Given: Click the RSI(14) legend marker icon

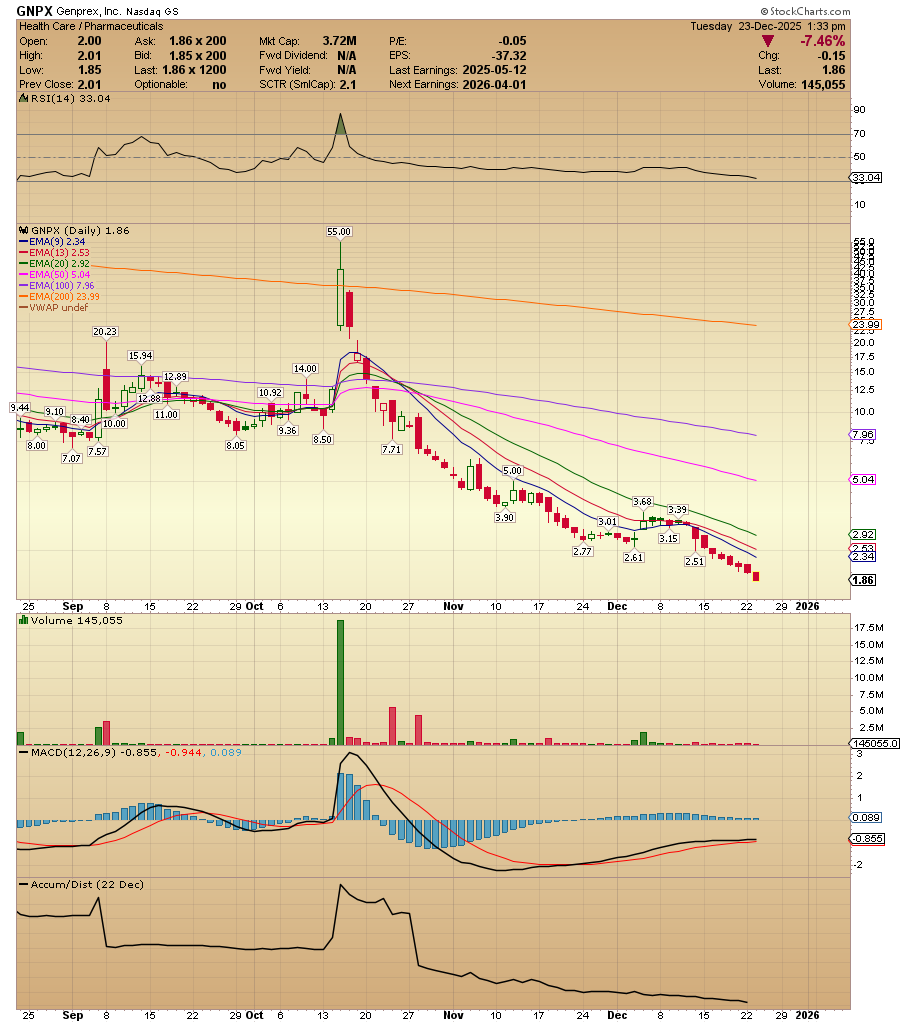Looking at the screenshot, I should (x=23, y=99).
